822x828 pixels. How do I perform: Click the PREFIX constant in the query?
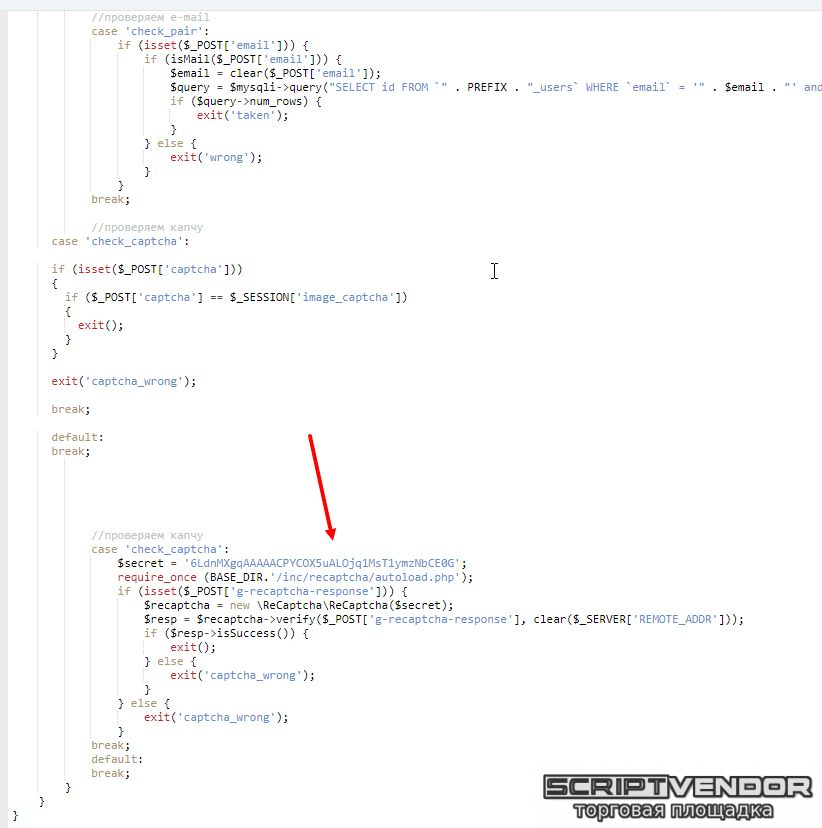pos(487,87)
